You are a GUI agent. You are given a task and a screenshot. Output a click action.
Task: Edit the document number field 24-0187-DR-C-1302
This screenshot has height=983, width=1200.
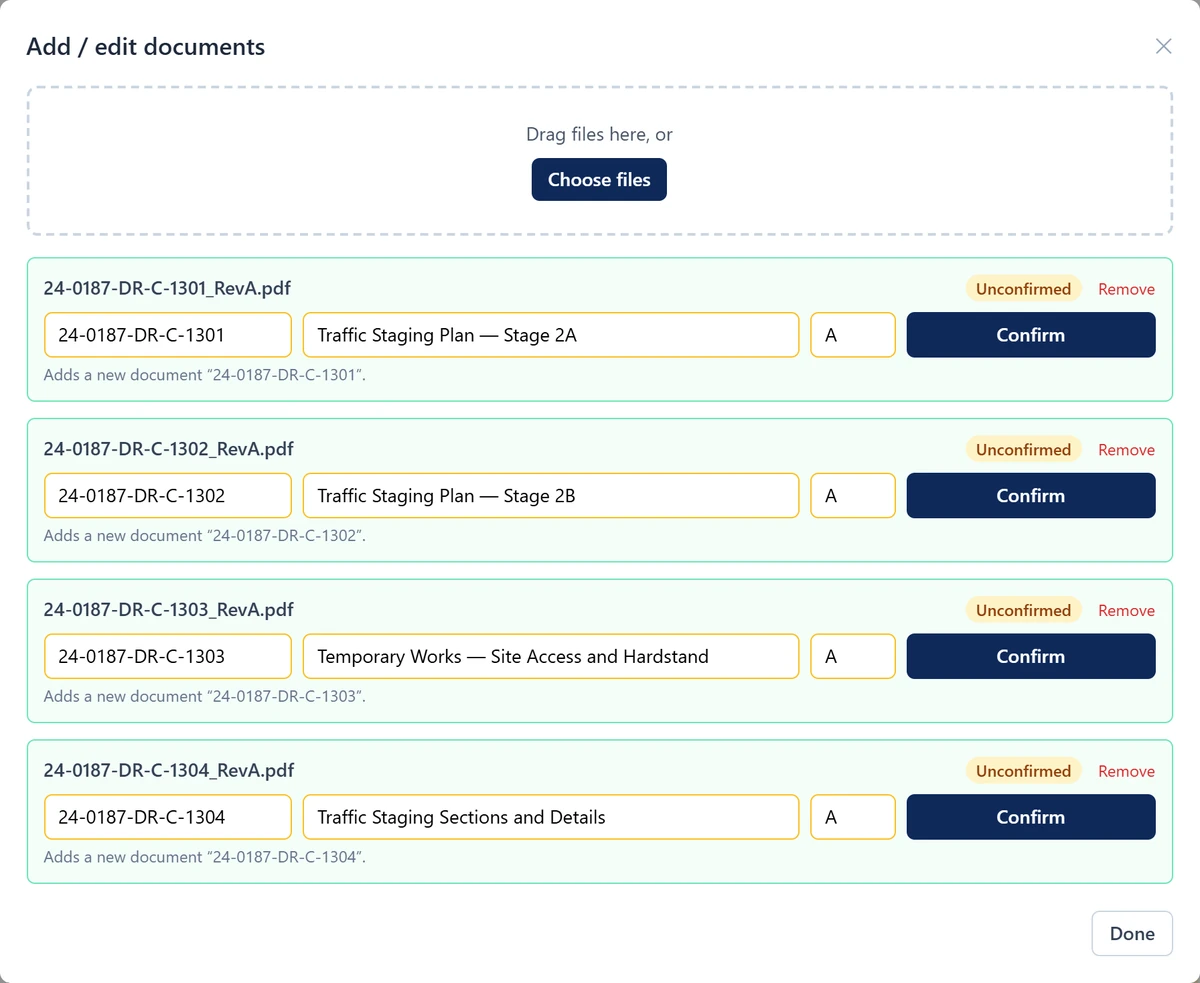pos(168,496)
